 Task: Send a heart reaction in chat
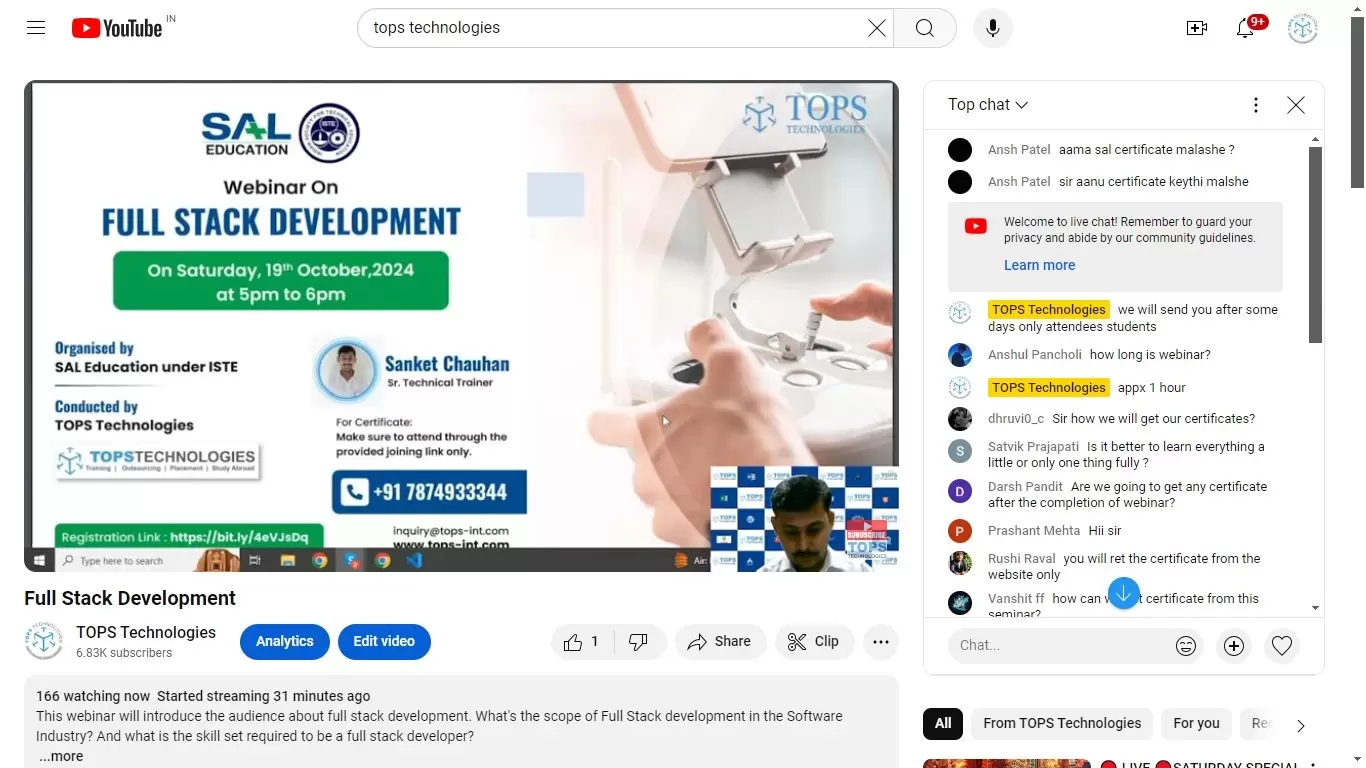click(1282, 646)
